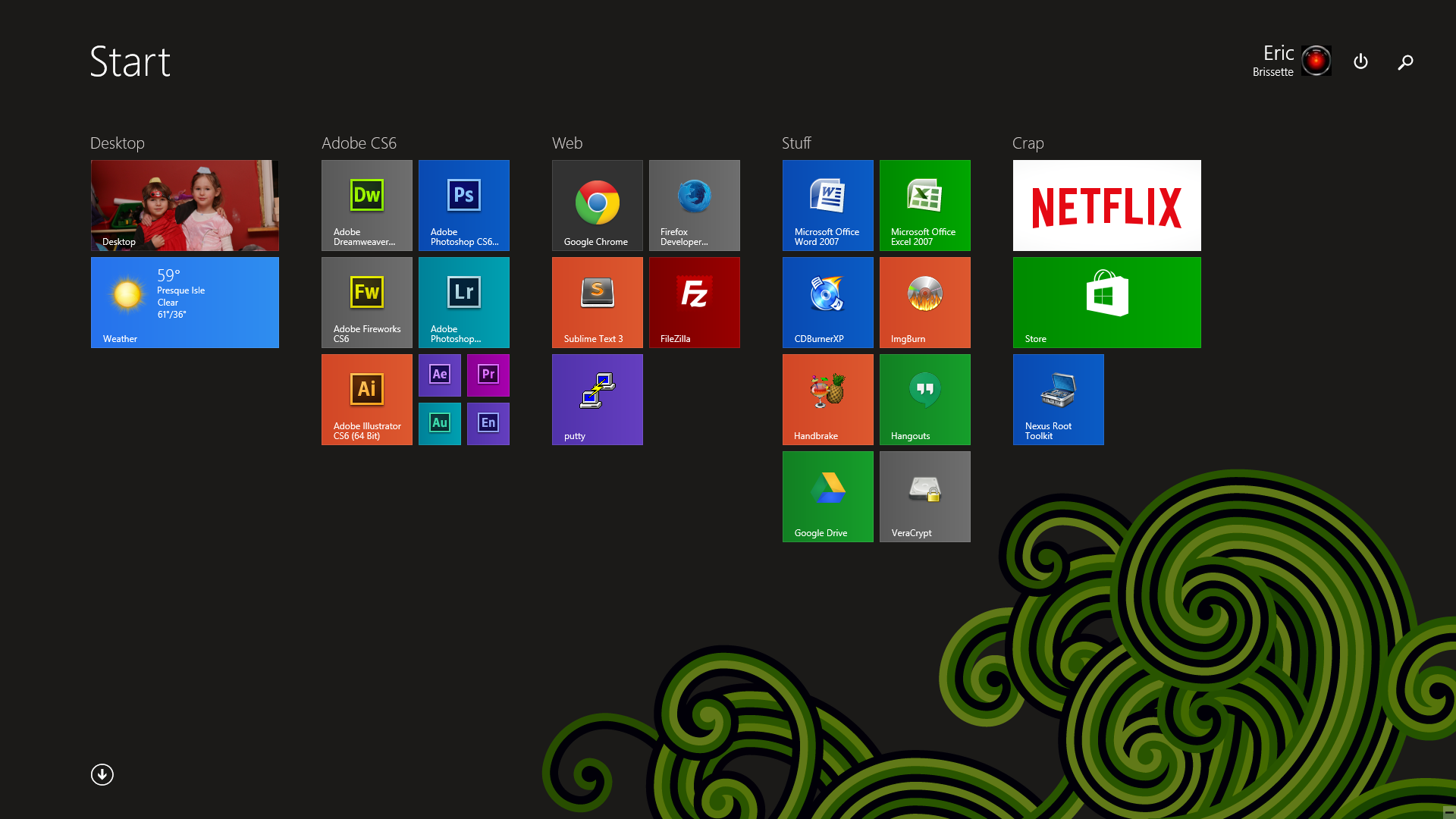Open Sublime Text 3 tile
Viewport: 1456px width, 819px height.
click(598, 303)
